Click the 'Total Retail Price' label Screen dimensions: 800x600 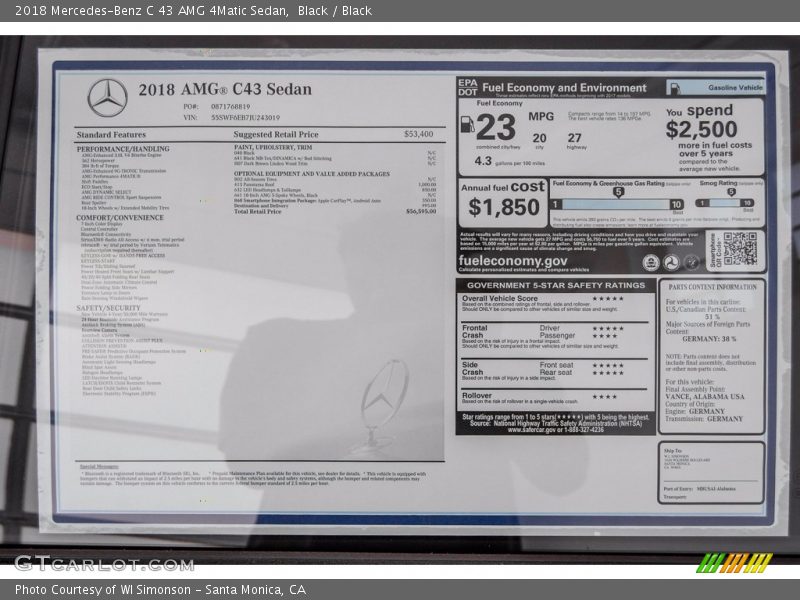pos(258,211)
